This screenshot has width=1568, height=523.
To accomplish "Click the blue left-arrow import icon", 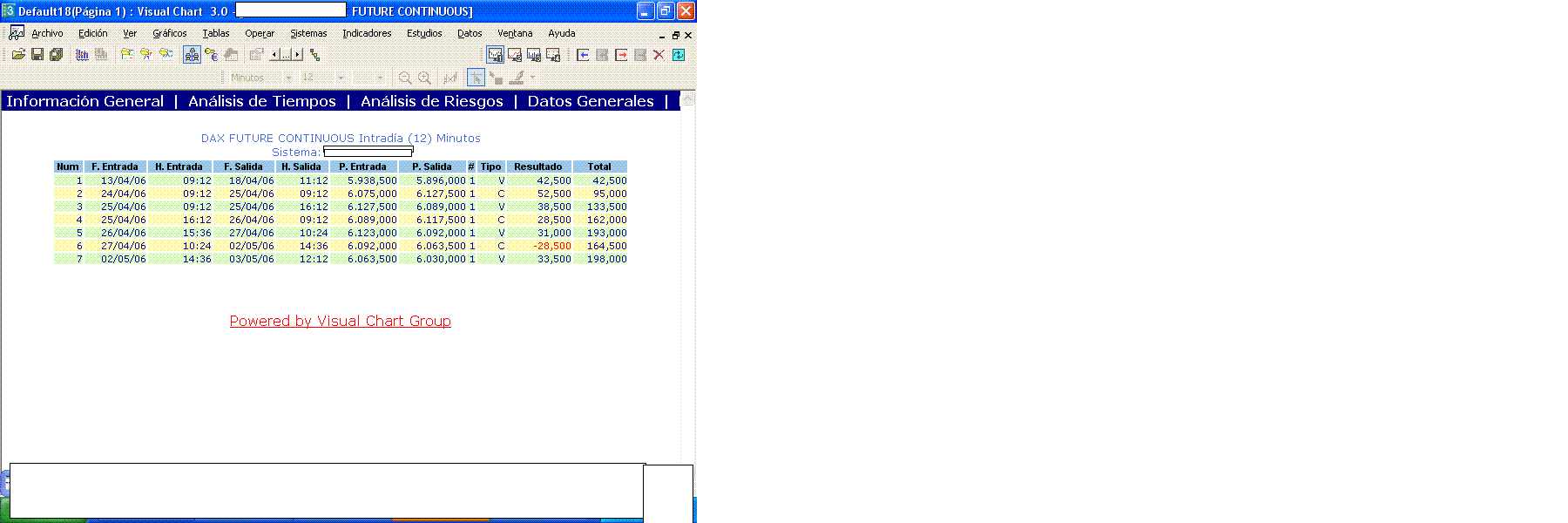I will [583, 55].
